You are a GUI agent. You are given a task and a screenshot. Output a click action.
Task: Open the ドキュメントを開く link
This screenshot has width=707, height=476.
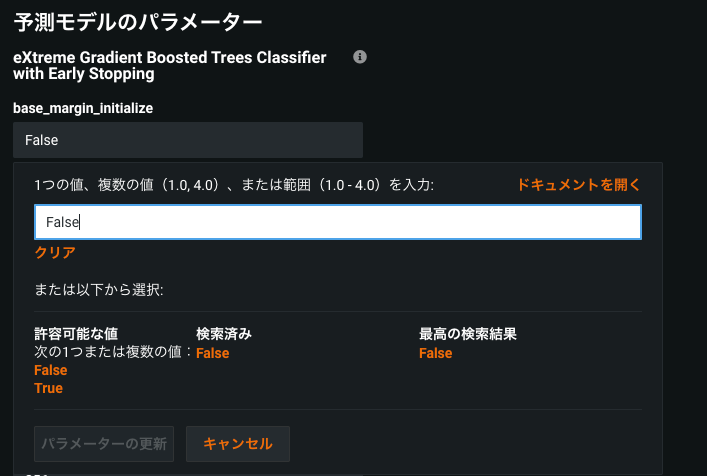578,185
